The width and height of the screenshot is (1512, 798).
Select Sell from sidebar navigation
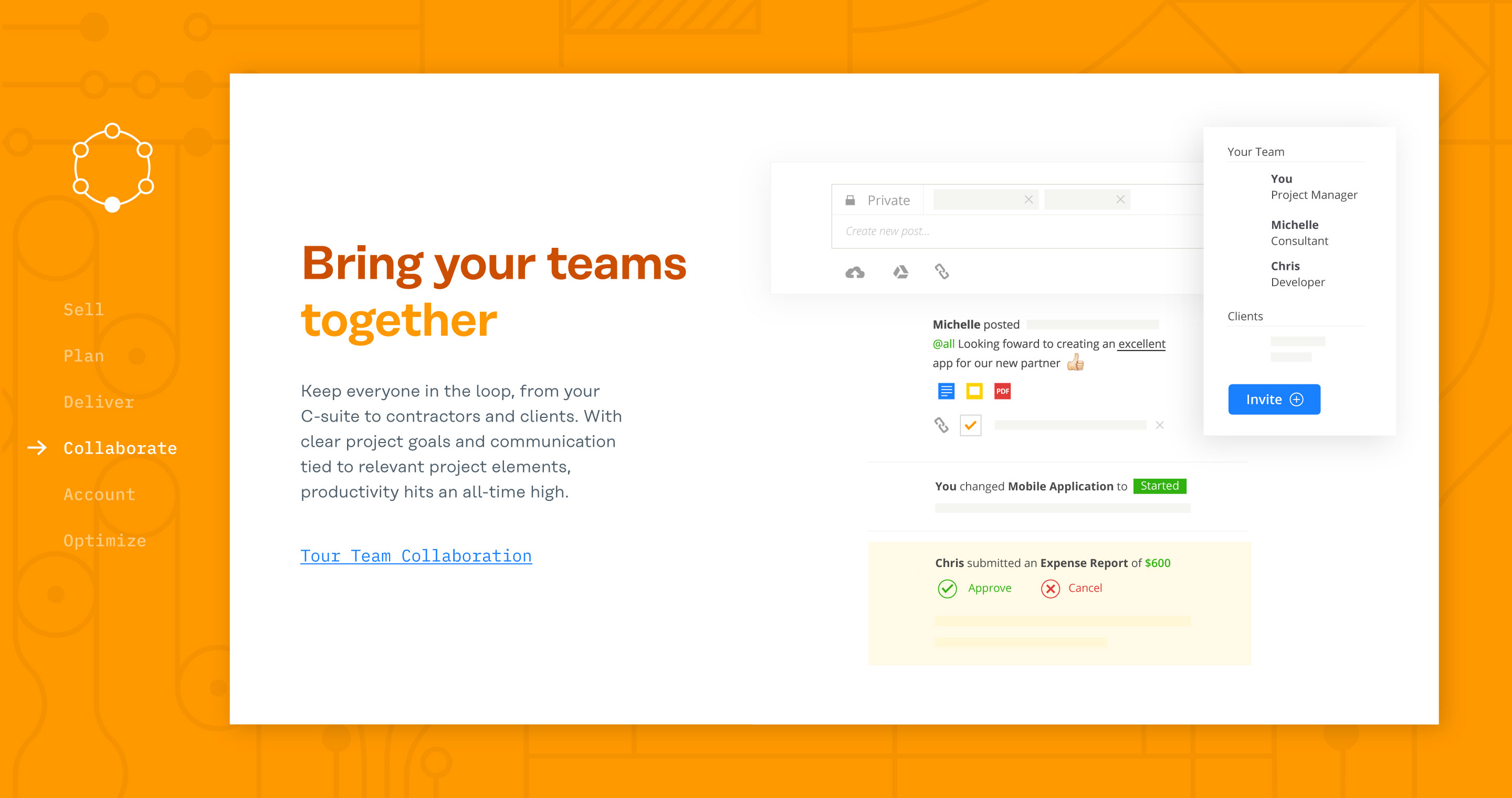(x=83, y=308)
